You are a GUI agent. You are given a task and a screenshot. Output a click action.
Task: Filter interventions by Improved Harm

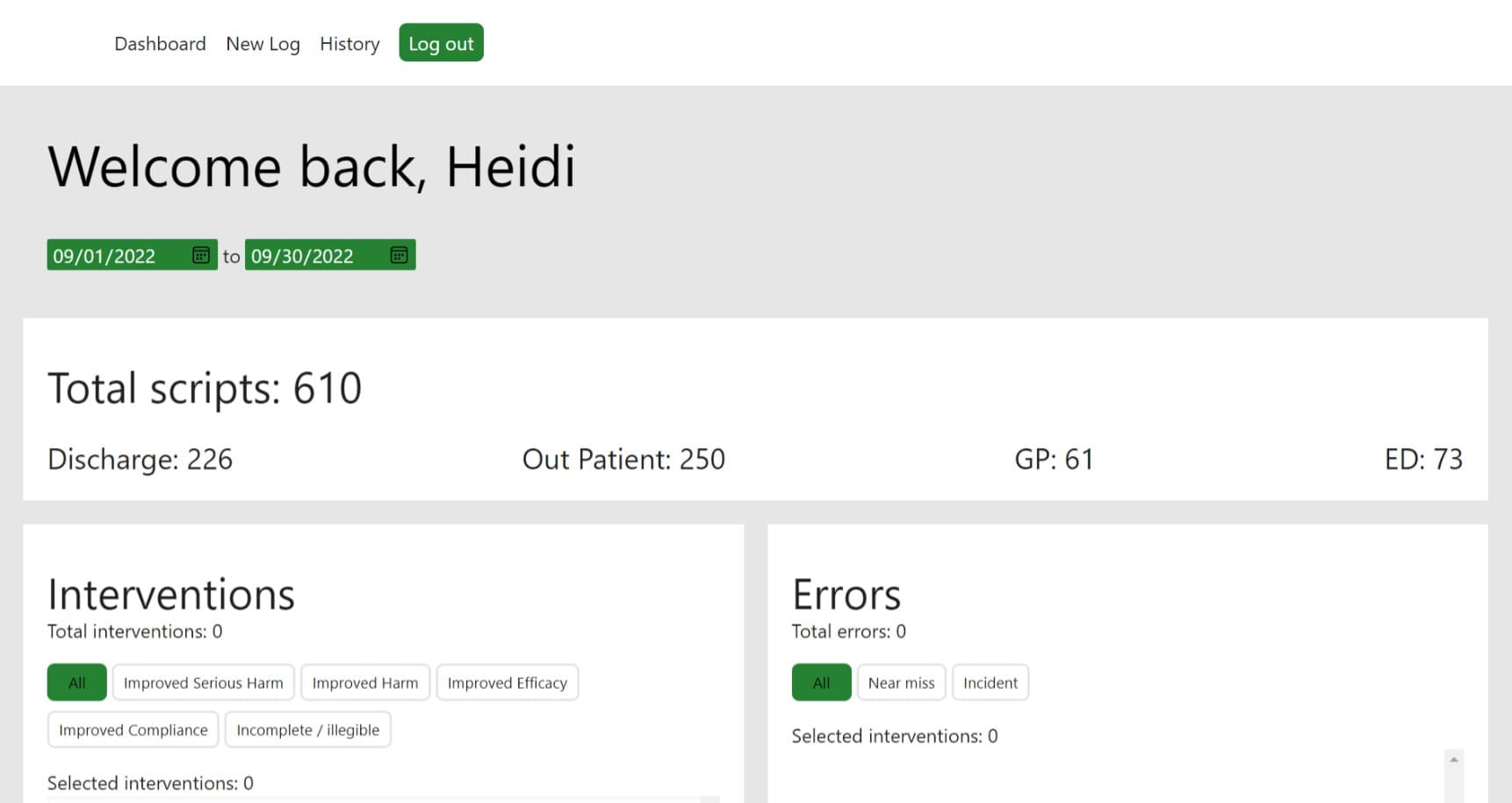coord(365,682)
